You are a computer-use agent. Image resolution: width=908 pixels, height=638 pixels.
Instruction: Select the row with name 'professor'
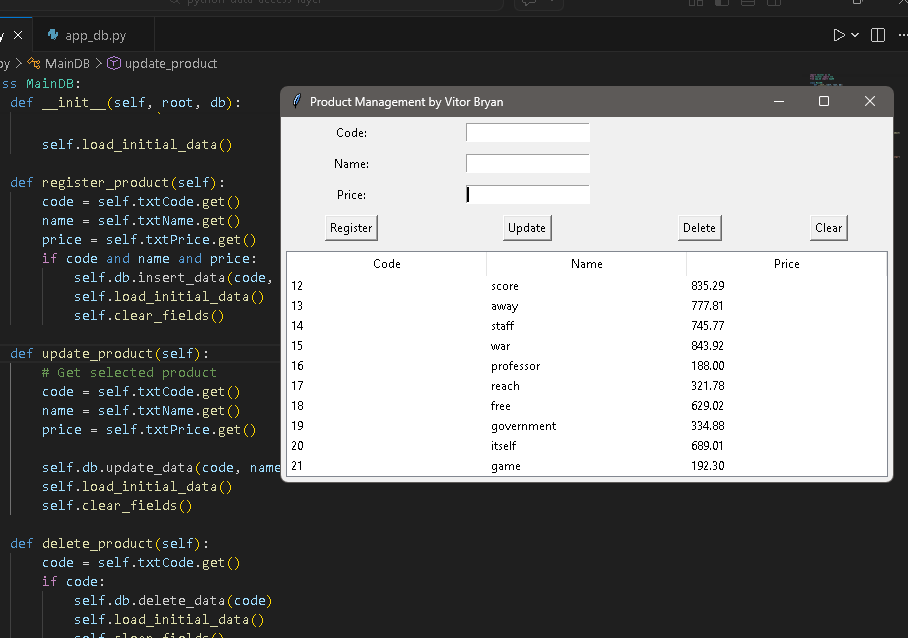587,365
